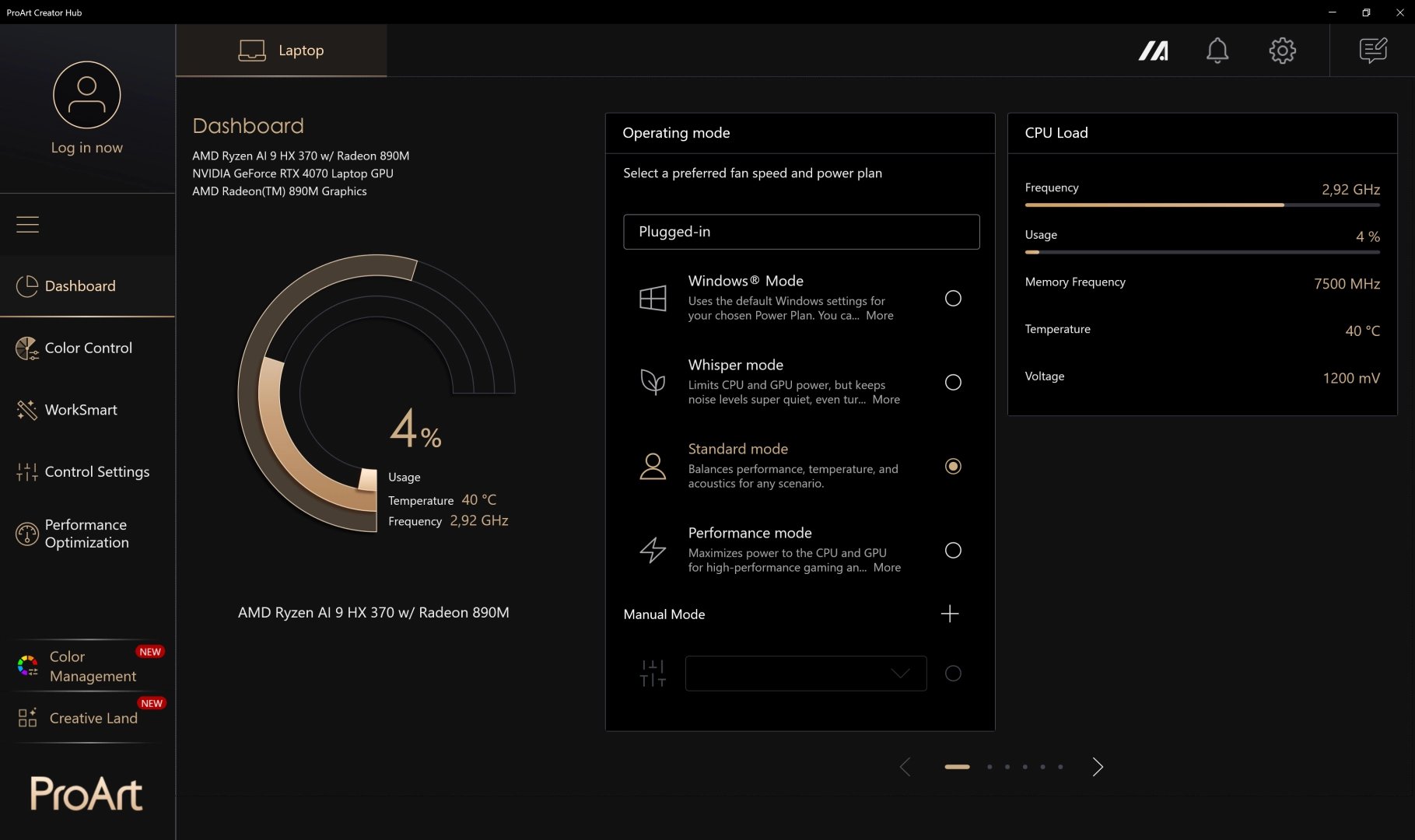Open Creative Land via its sidebar icon
This screenshot has height=840, width=1415.
27,716
